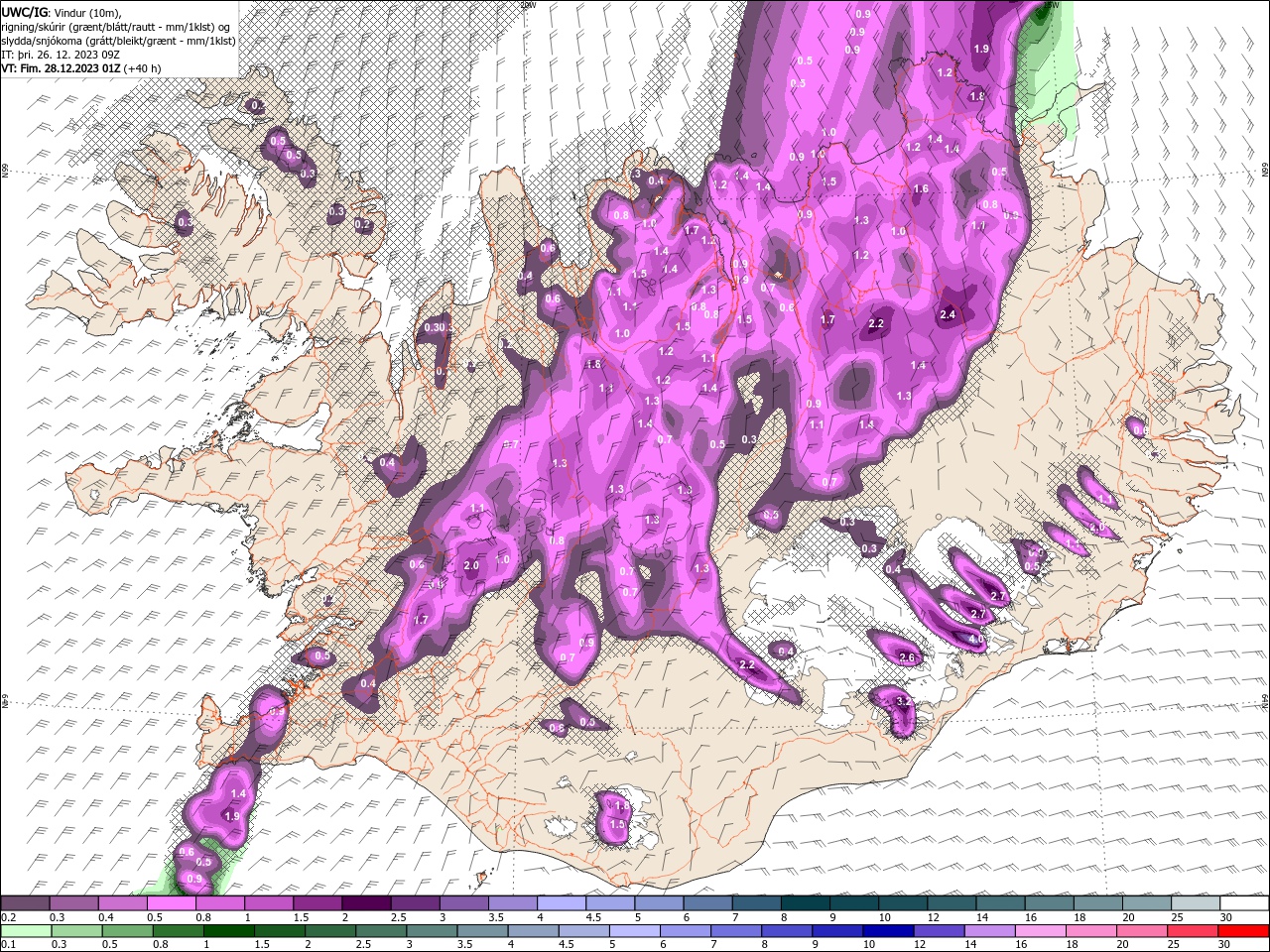Click the 0.2 dark mauve swatch in the upper legend
Screen dimensions: 1270x952
point(25,903)
